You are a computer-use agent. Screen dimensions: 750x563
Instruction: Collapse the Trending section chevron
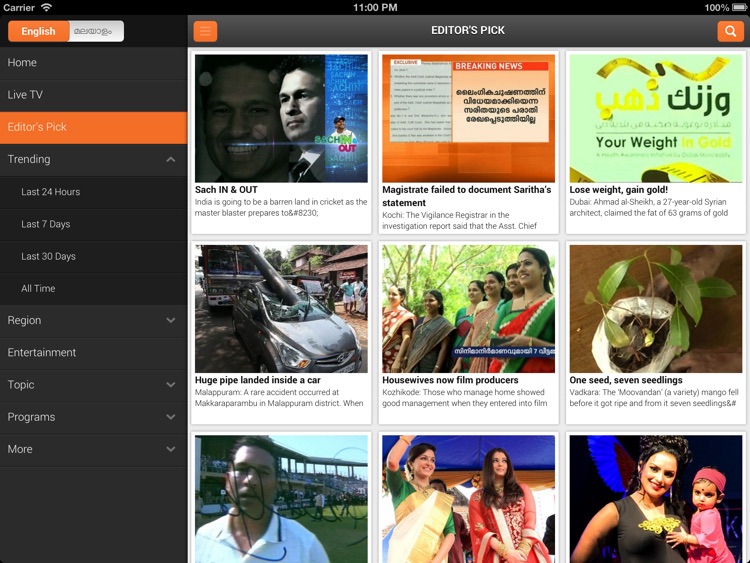click(x=171, y=159)
